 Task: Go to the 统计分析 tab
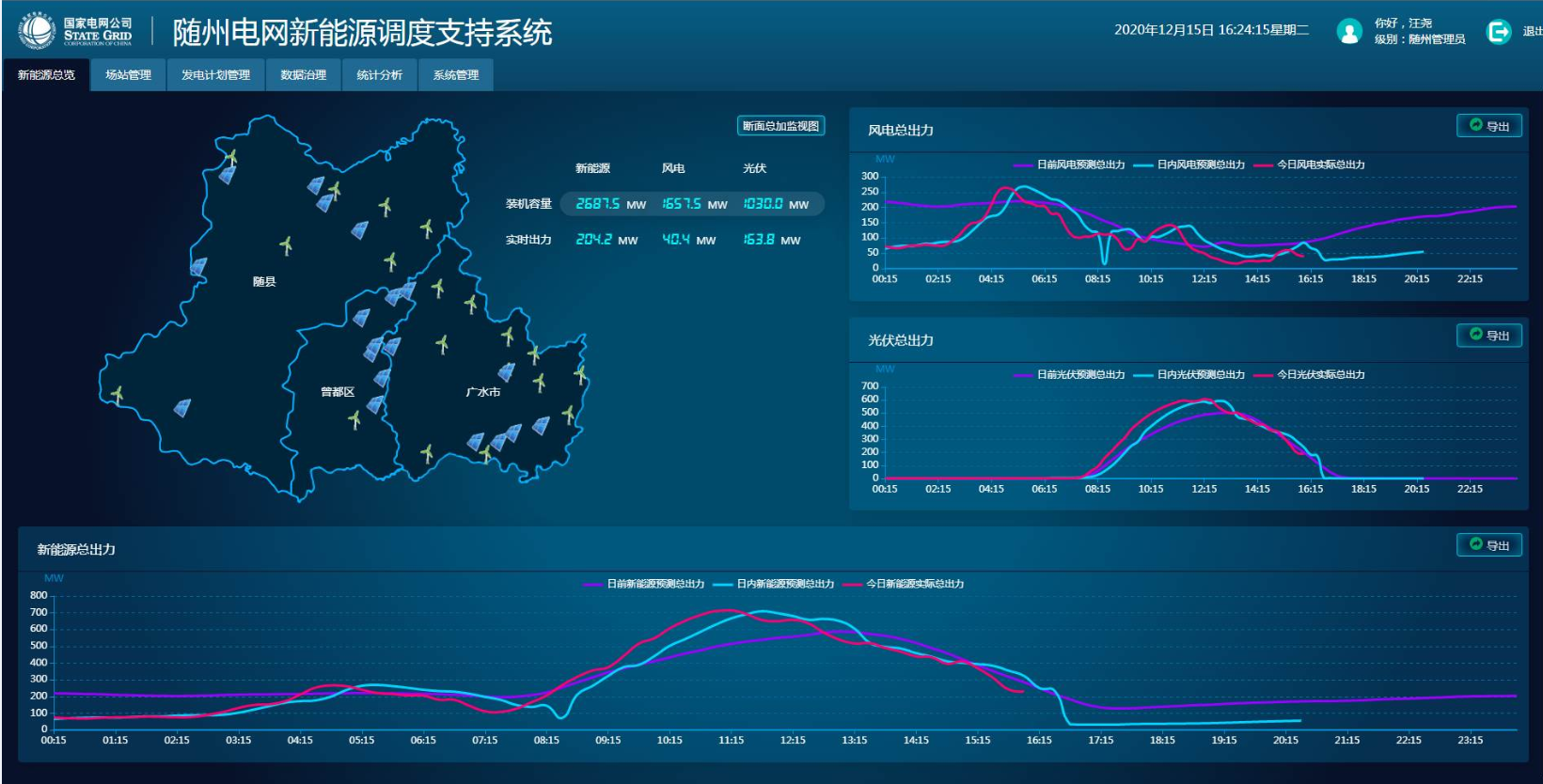click(x=379, y=75)
